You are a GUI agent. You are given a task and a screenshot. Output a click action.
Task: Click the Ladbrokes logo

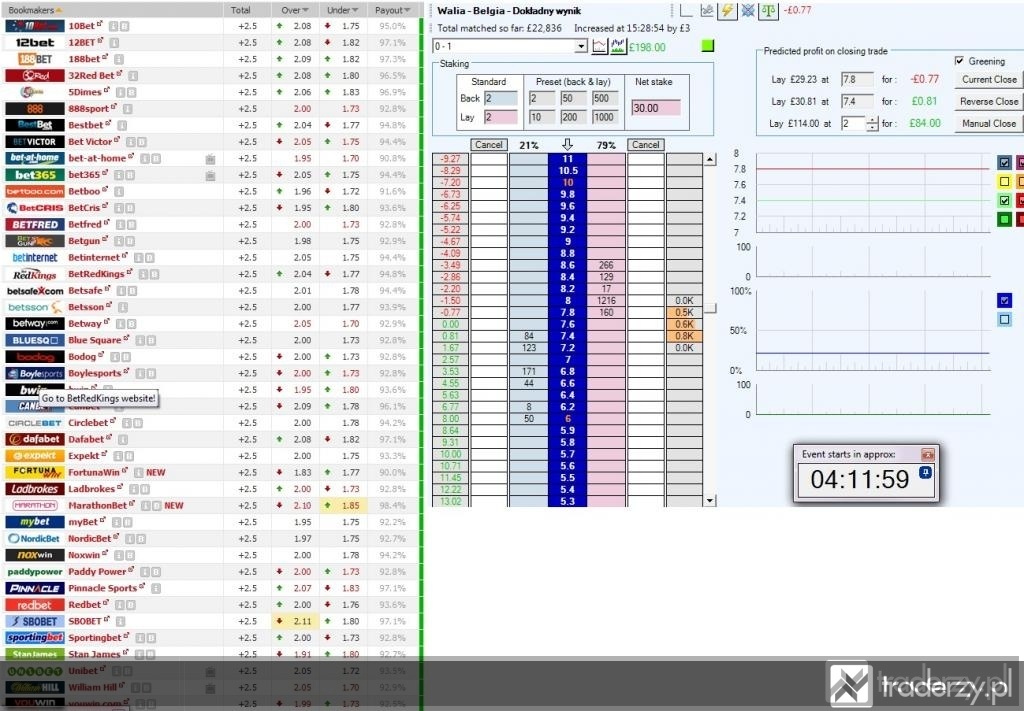pos(35,489)
